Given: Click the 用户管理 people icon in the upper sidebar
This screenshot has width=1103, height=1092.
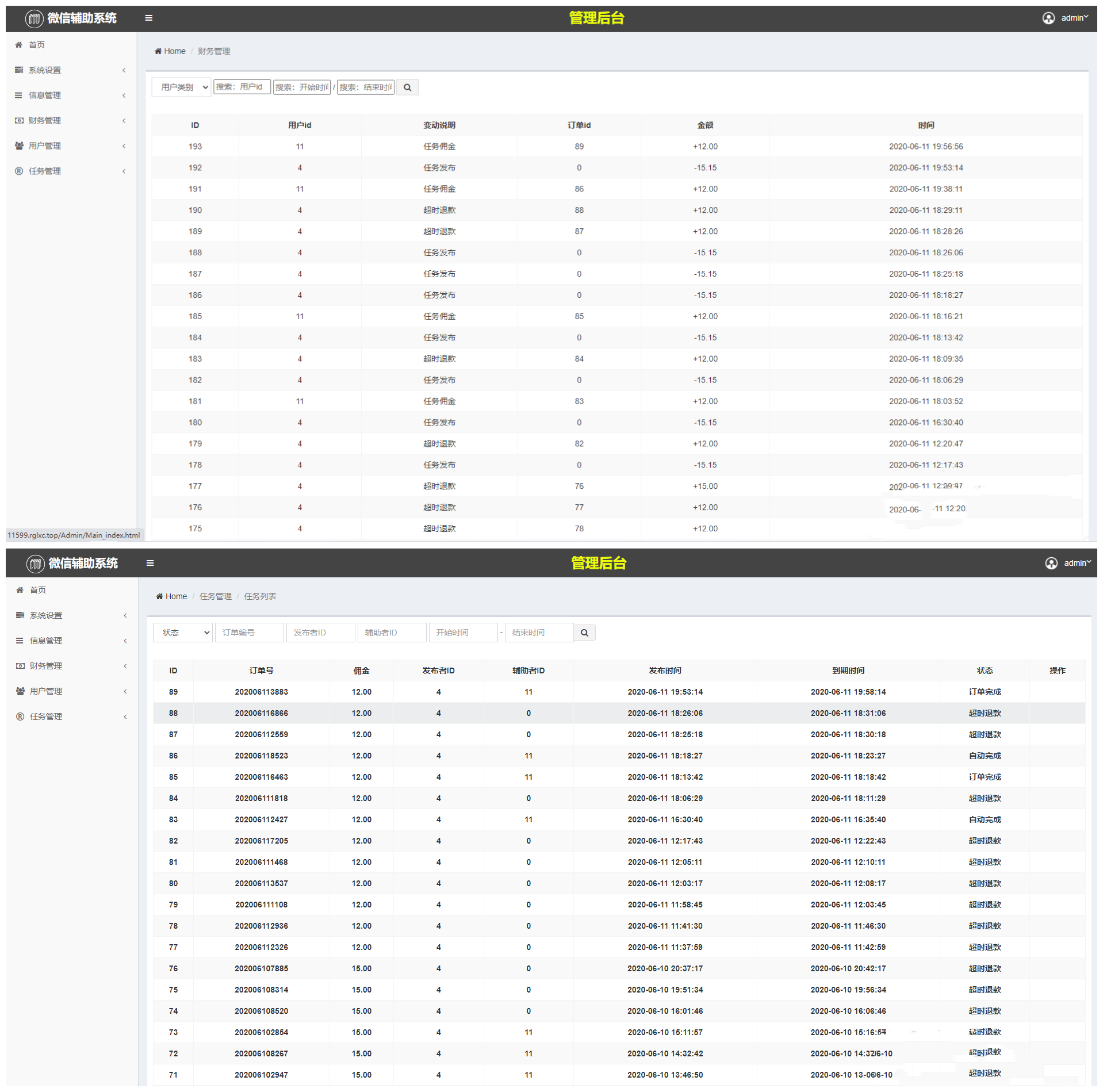Looking at the screenshot, I should point(19,146).
